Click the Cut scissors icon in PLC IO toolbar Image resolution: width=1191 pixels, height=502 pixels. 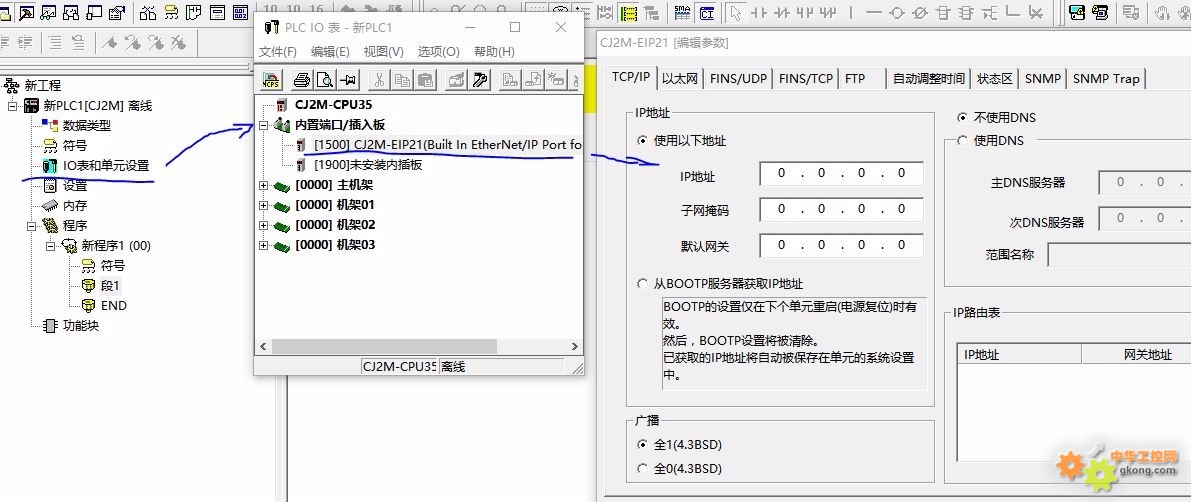380,80
